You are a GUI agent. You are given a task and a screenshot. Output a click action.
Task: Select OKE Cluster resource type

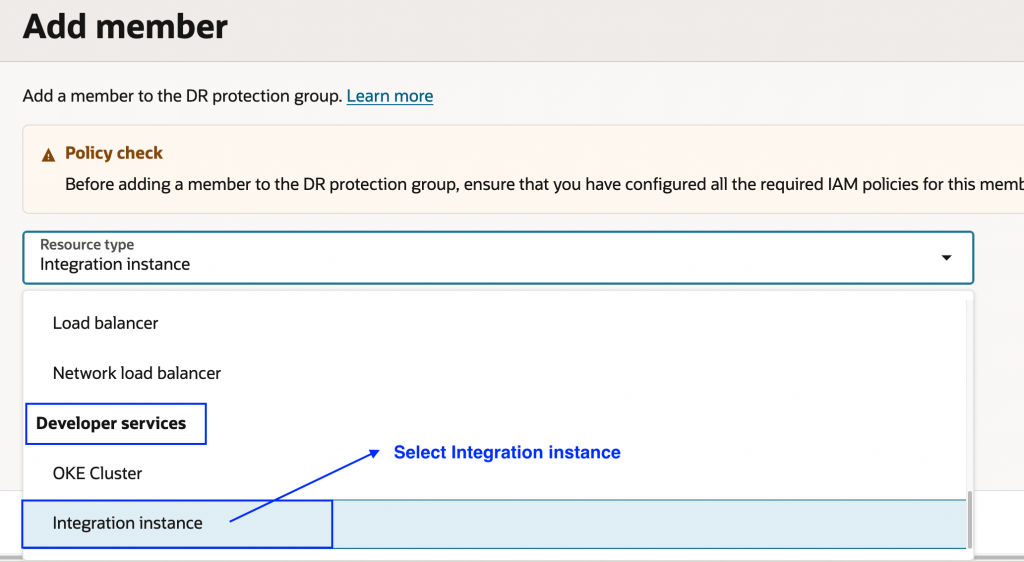pyautogui.click(x=97, y=473)
